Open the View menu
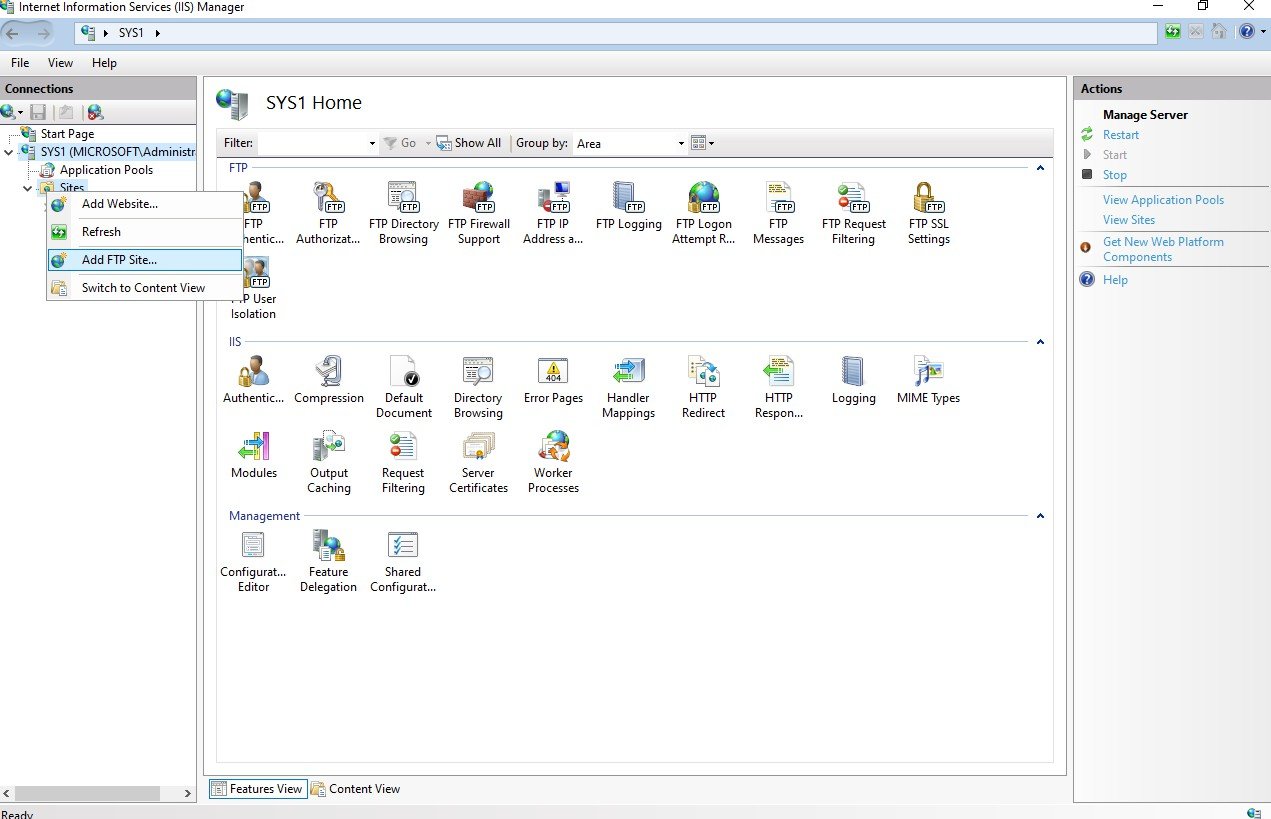The image size is (1271, 819). tap(60, 63)
